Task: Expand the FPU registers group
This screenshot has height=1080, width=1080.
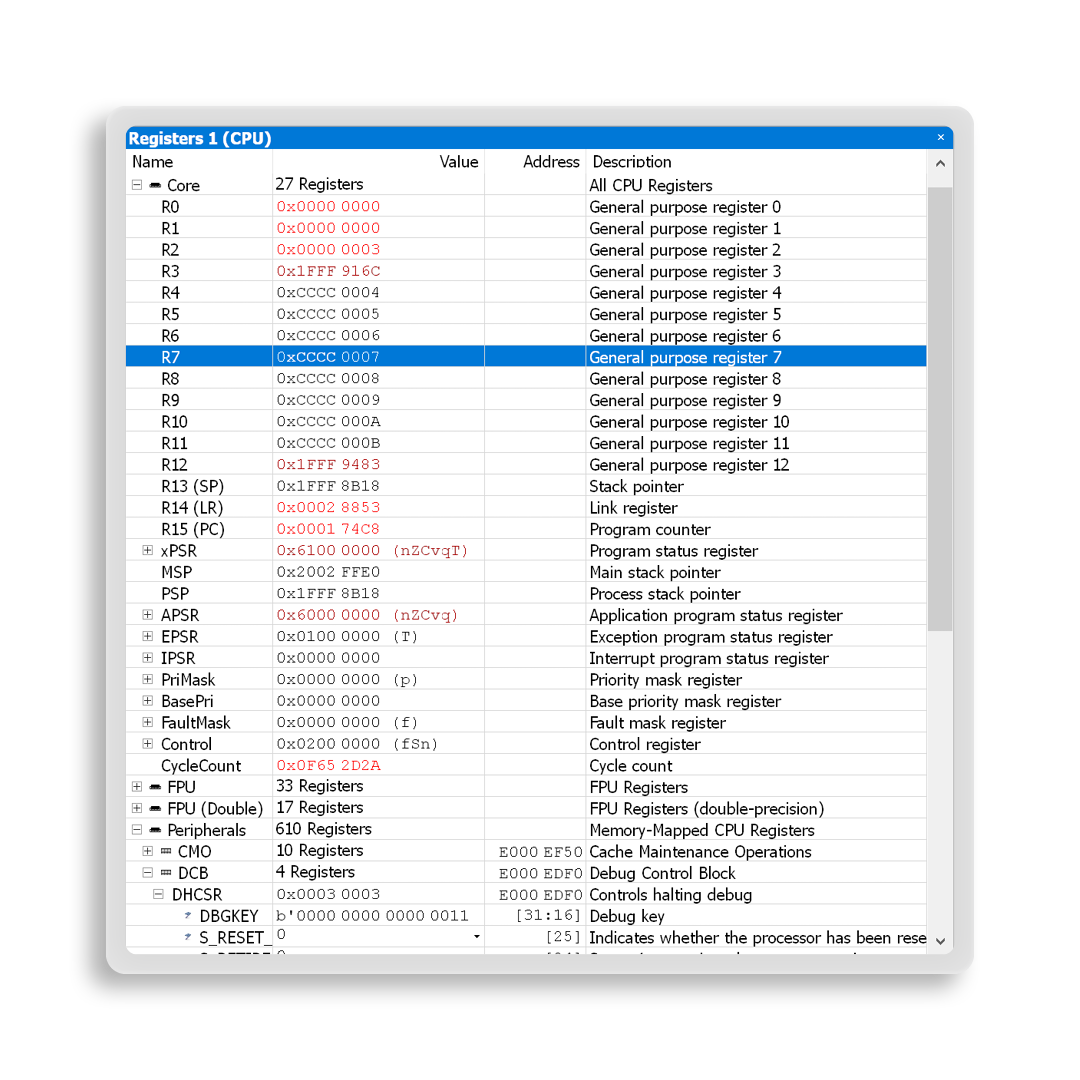Action: coord(137,787)
